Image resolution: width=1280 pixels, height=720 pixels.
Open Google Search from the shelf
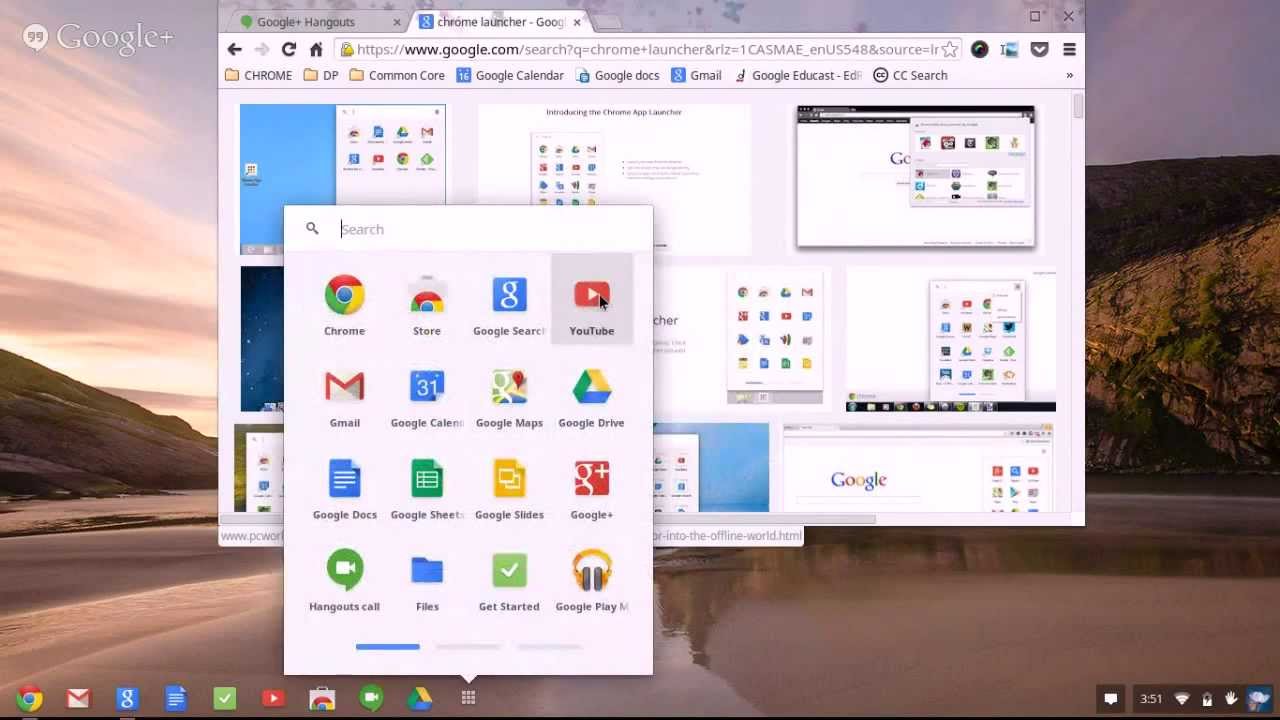(126, 699)
